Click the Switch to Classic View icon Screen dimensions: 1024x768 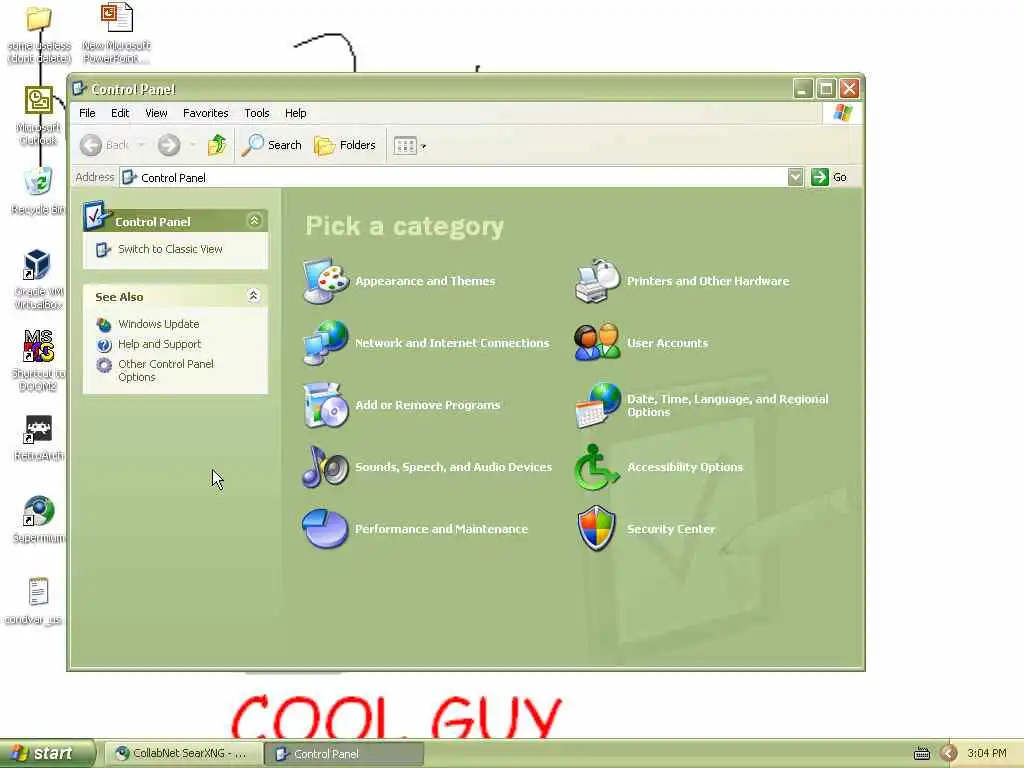point(103,249)
